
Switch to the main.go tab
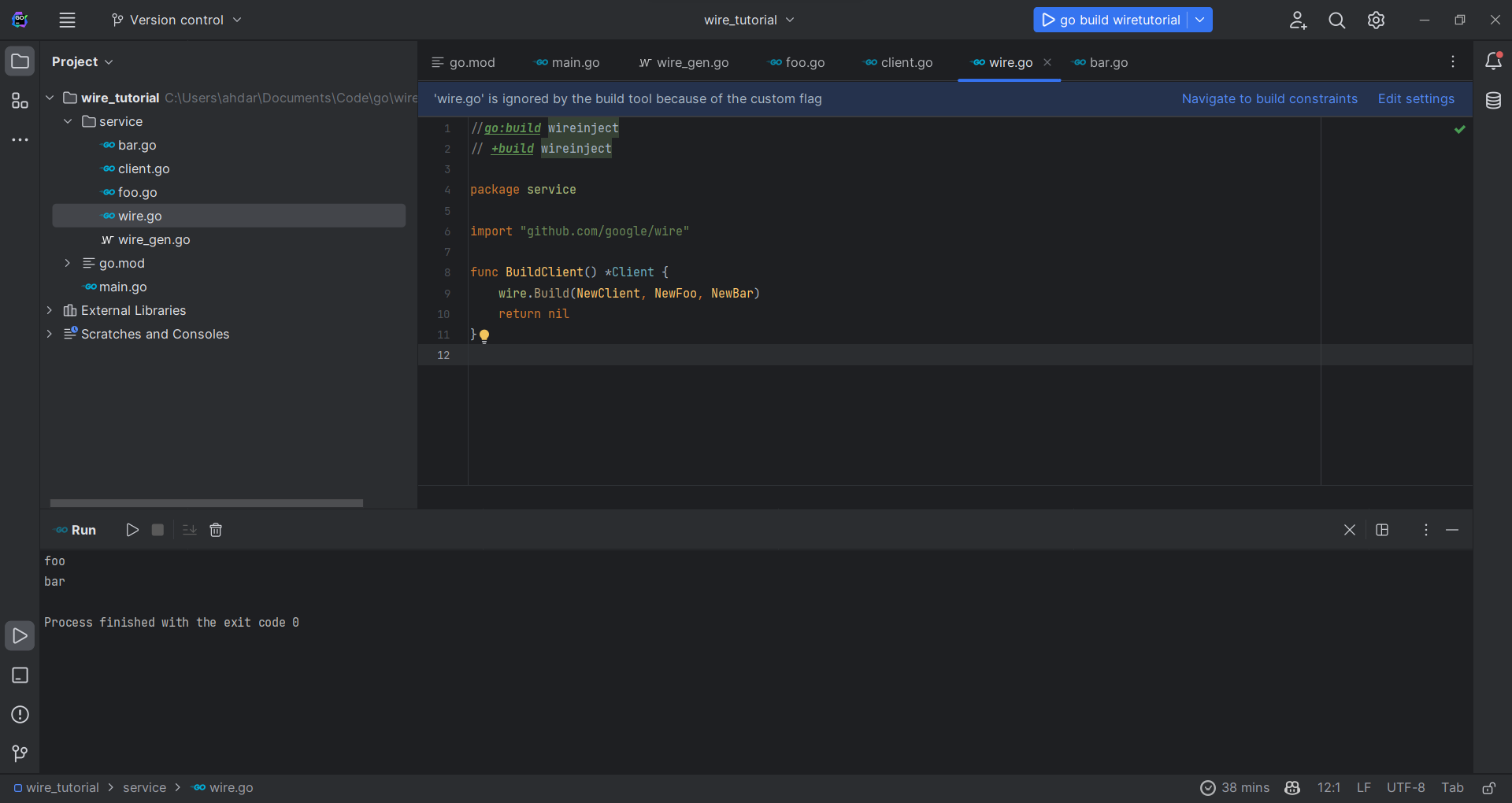[x=567, y=62]
